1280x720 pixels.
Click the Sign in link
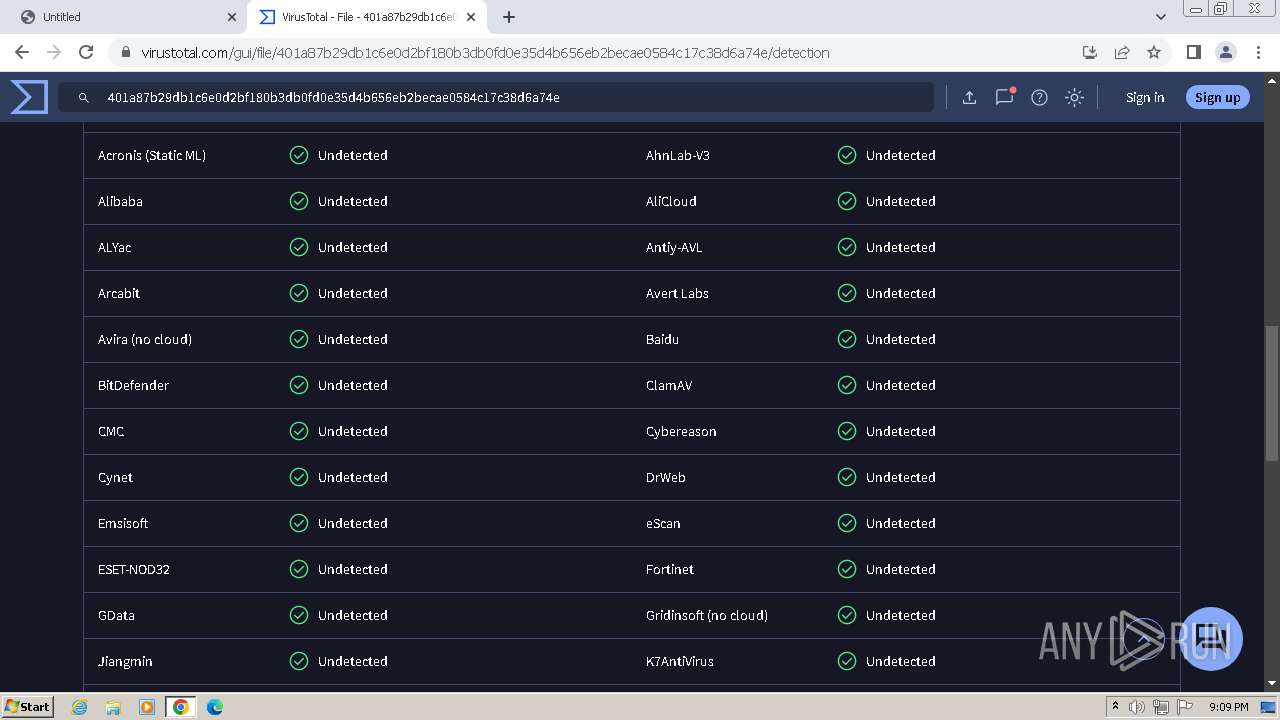(1145, 97)
